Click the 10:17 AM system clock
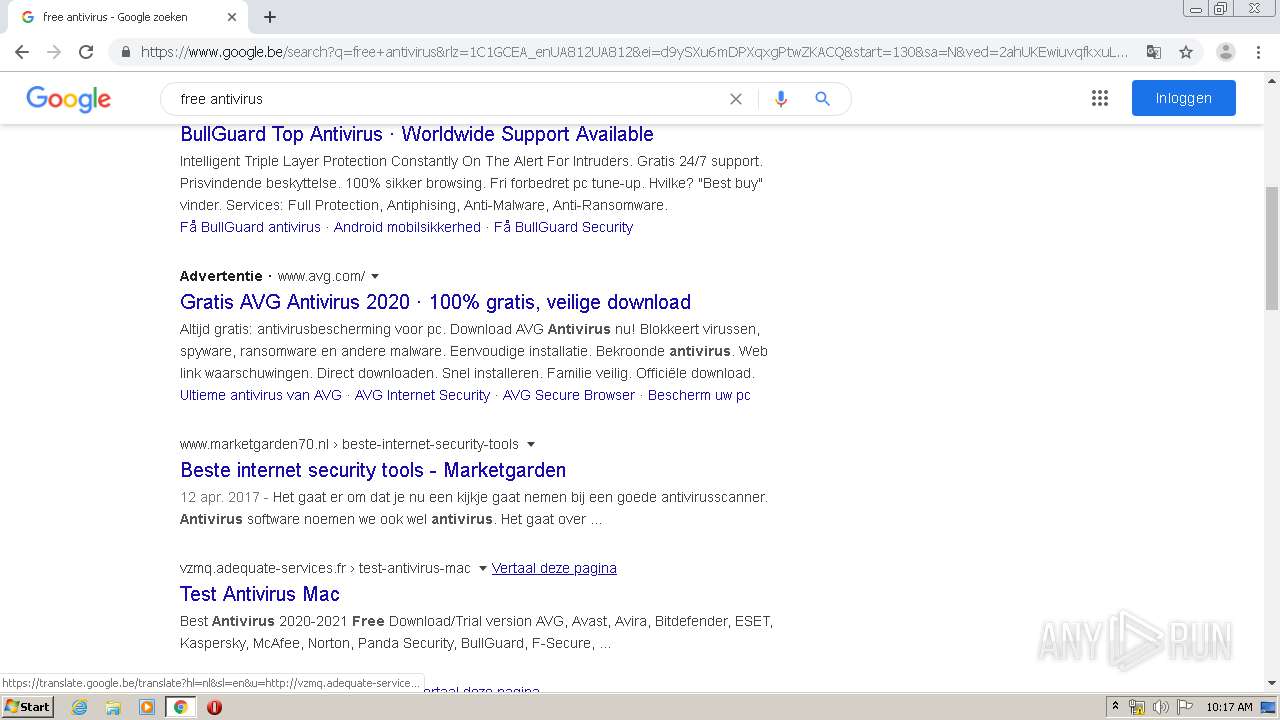 (1229, 707)
